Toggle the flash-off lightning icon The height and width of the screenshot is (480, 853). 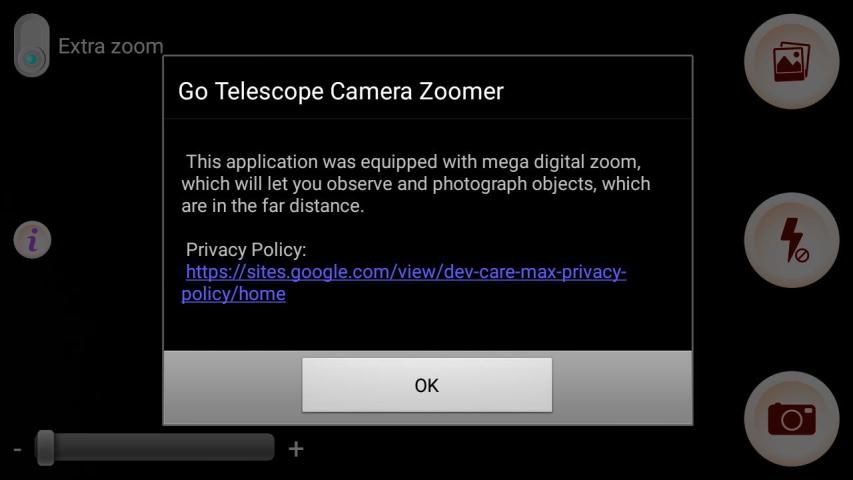(792, 240)
